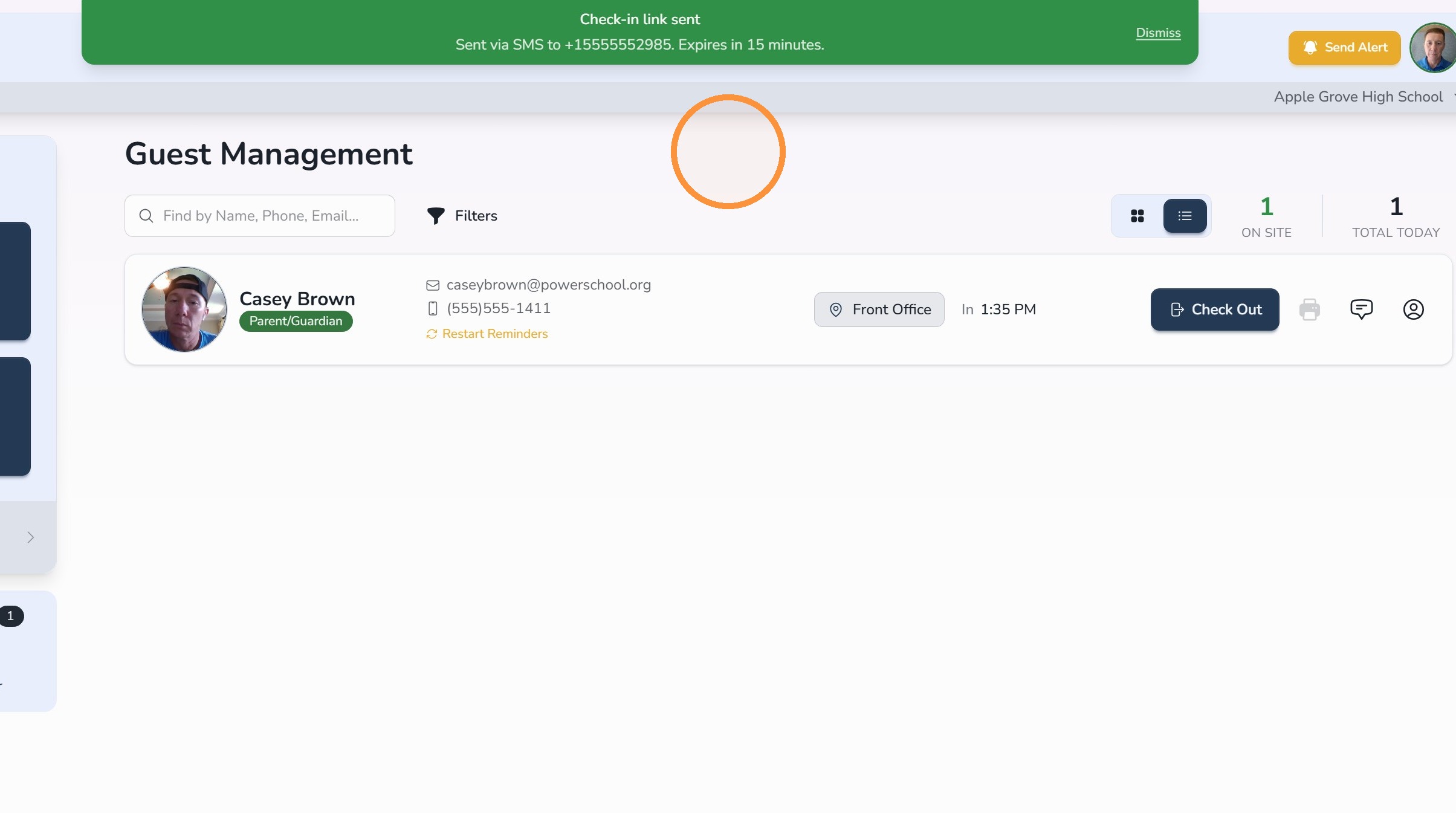Click the Total Today guest count
The height and width of the screenshot is (813, 1456).
click(1396, 216)
